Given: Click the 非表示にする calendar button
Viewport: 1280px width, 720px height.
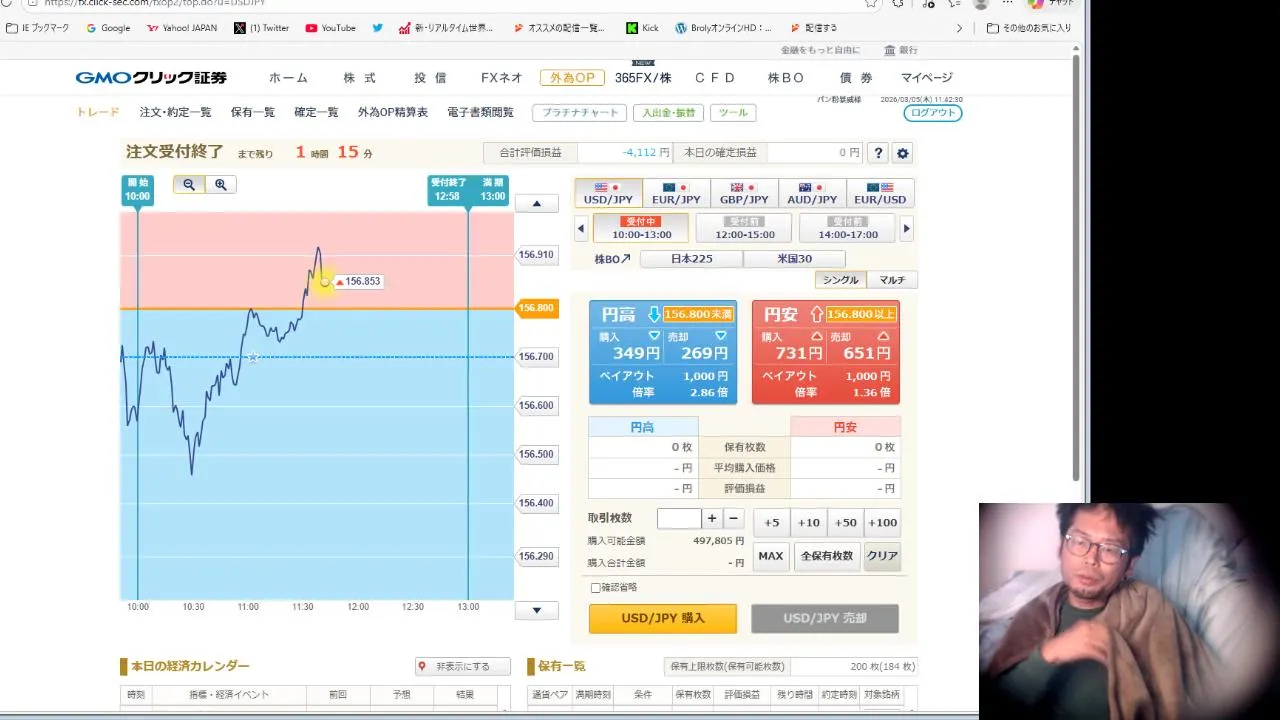Looking at the screenshot, I should coord(463,666).
